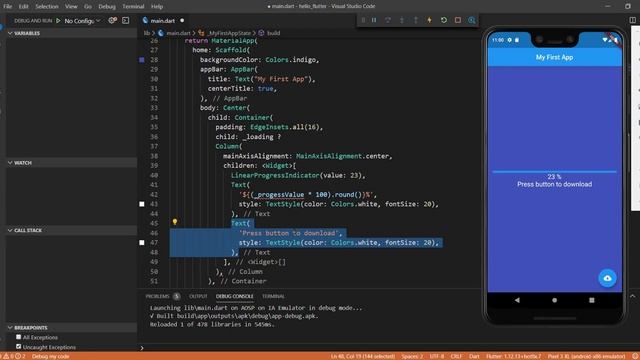Step into in the debug toolbar
Screen dimensions: 640x360
click(x=402, y=20)
